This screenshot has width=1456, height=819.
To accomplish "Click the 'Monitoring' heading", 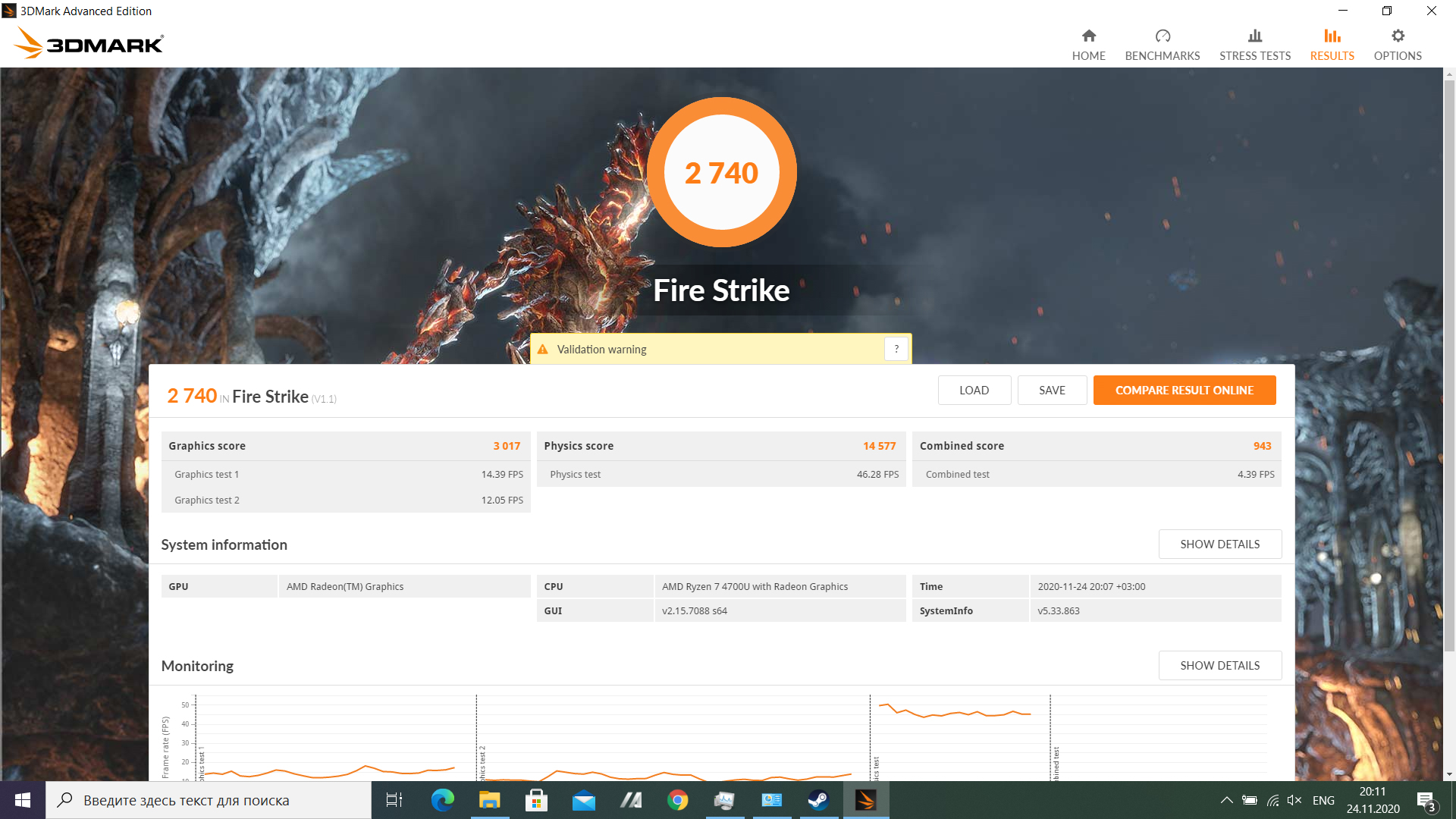I will pyautogui.click(x=197, y=667).
